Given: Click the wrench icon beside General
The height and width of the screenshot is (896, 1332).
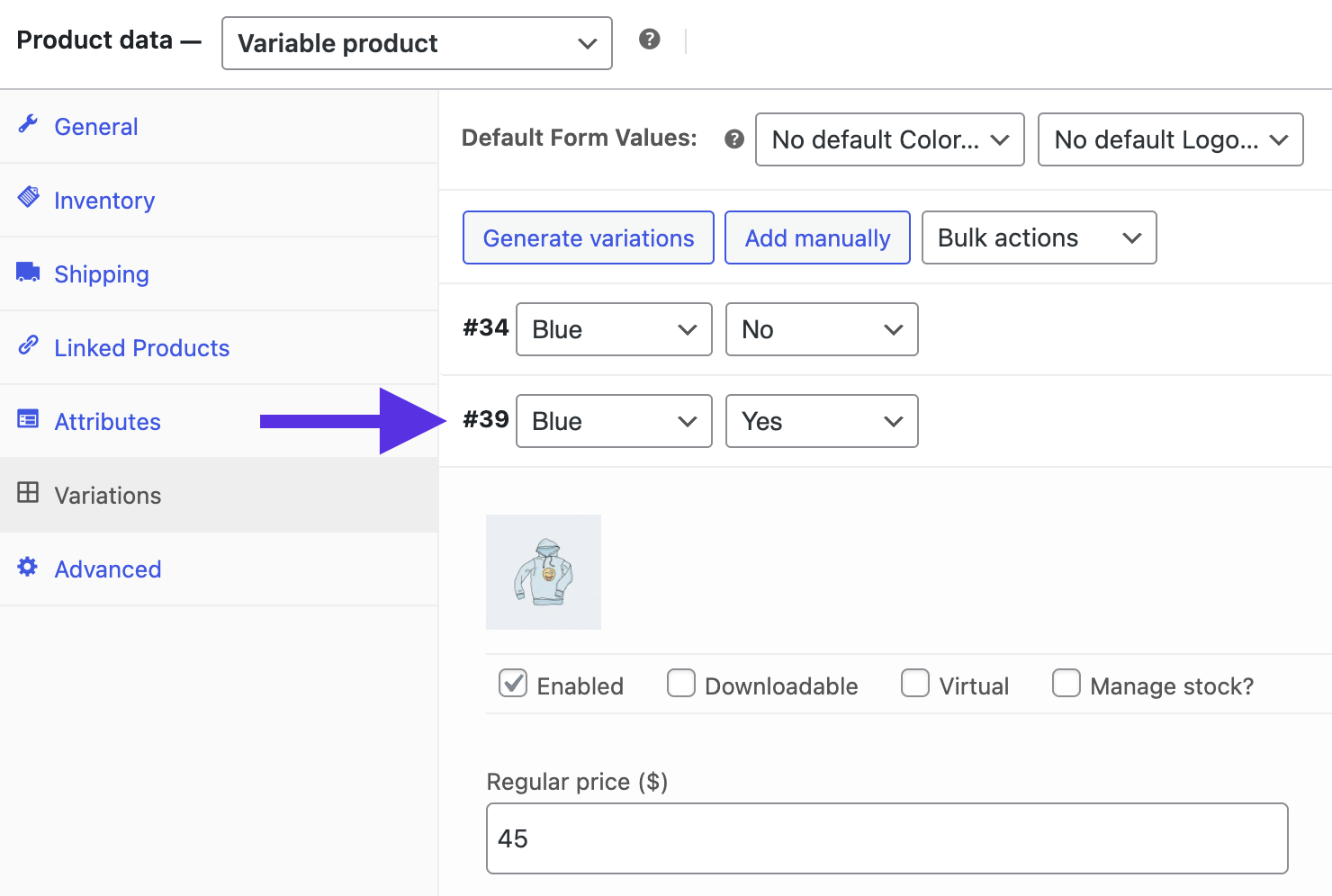Looking at the screenshot, I should pos(28,126).
